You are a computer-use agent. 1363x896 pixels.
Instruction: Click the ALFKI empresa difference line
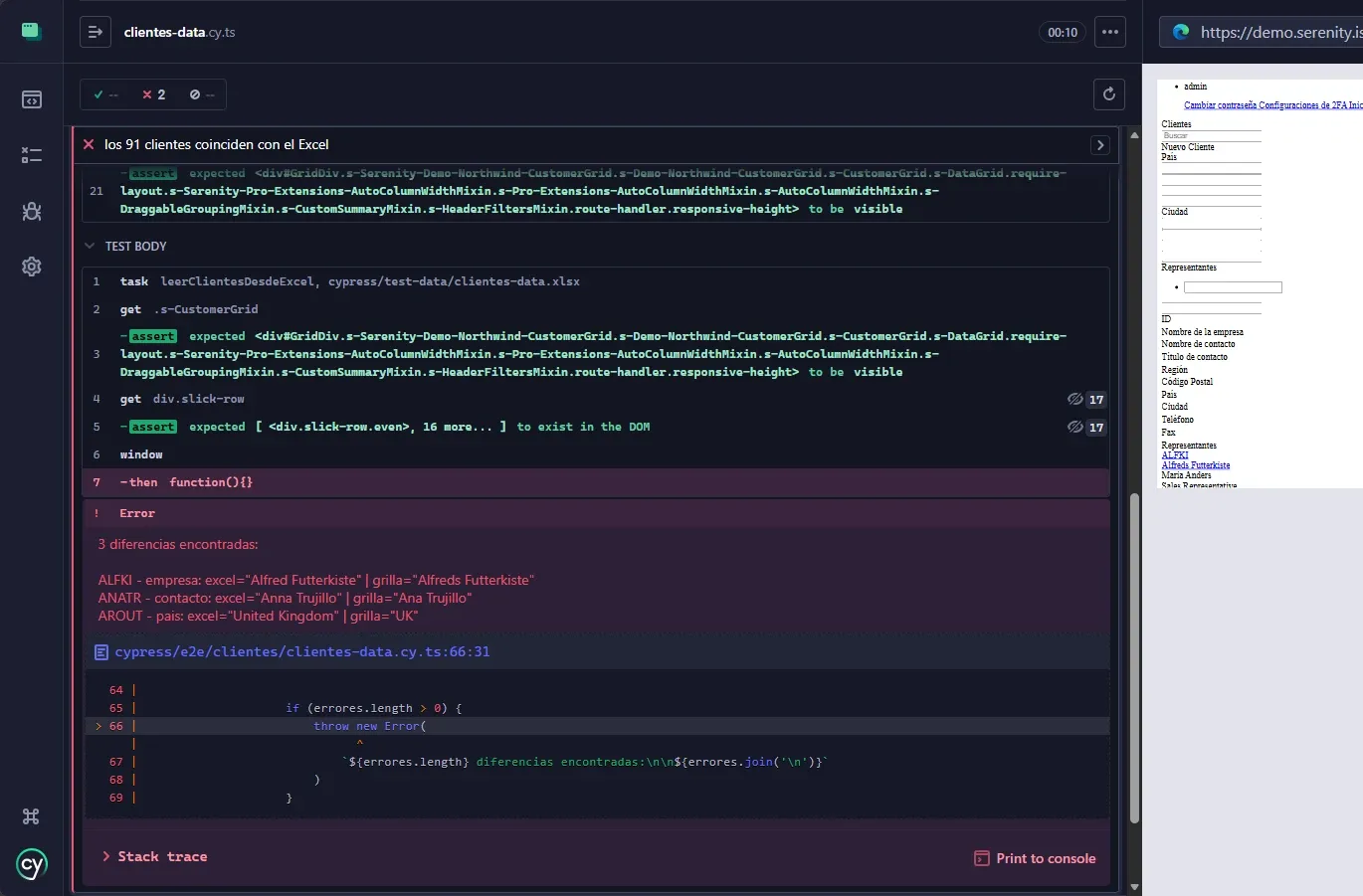pos(316,580)
